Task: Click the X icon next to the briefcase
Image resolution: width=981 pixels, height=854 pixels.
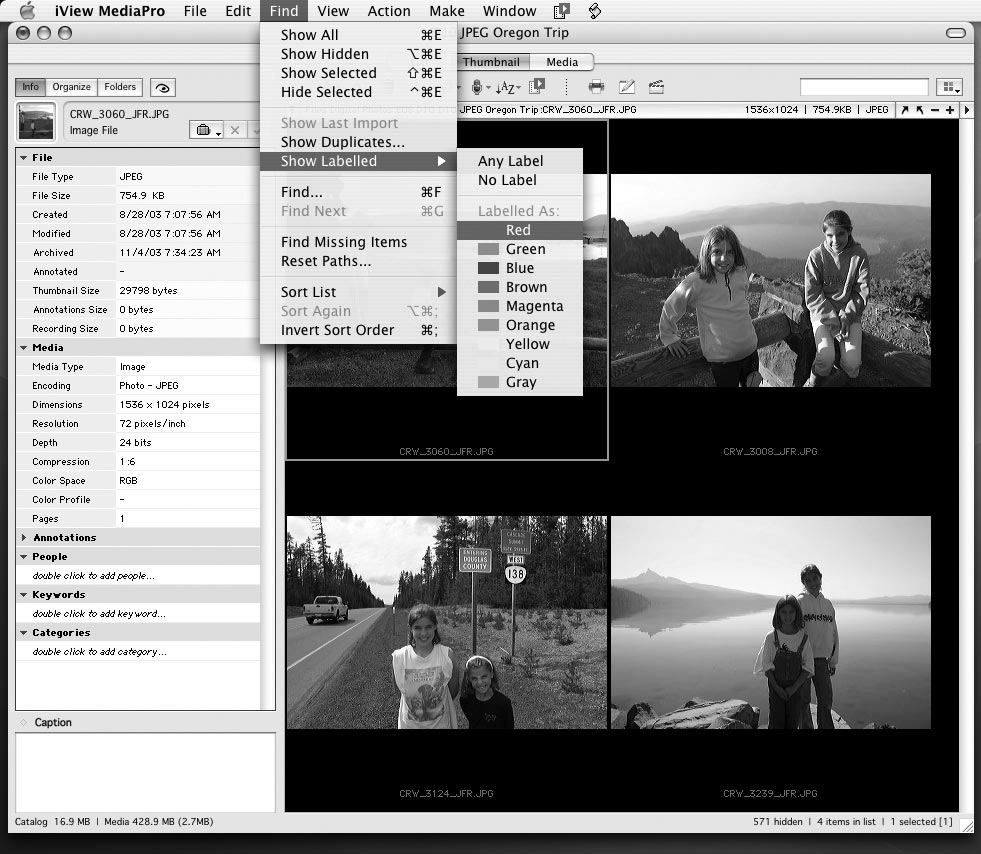Action: tap(235, 130)
